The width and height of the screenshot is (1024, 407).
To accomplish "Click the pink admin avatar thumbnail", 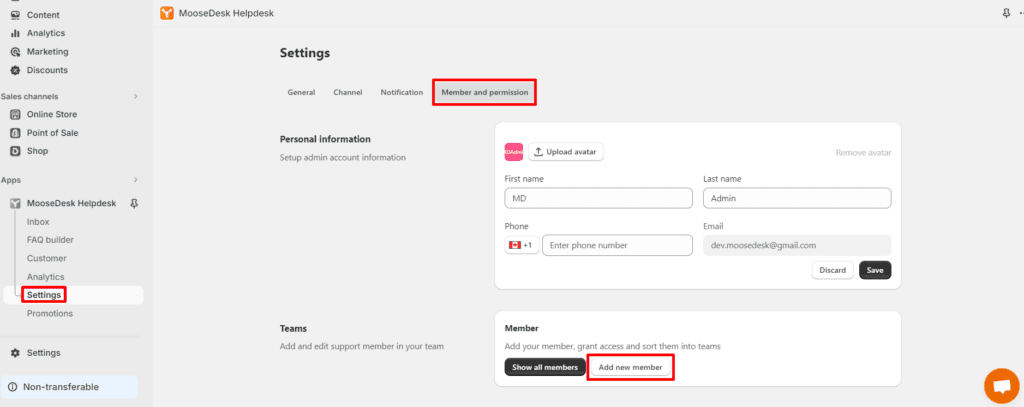I will (x=514, y=152).
